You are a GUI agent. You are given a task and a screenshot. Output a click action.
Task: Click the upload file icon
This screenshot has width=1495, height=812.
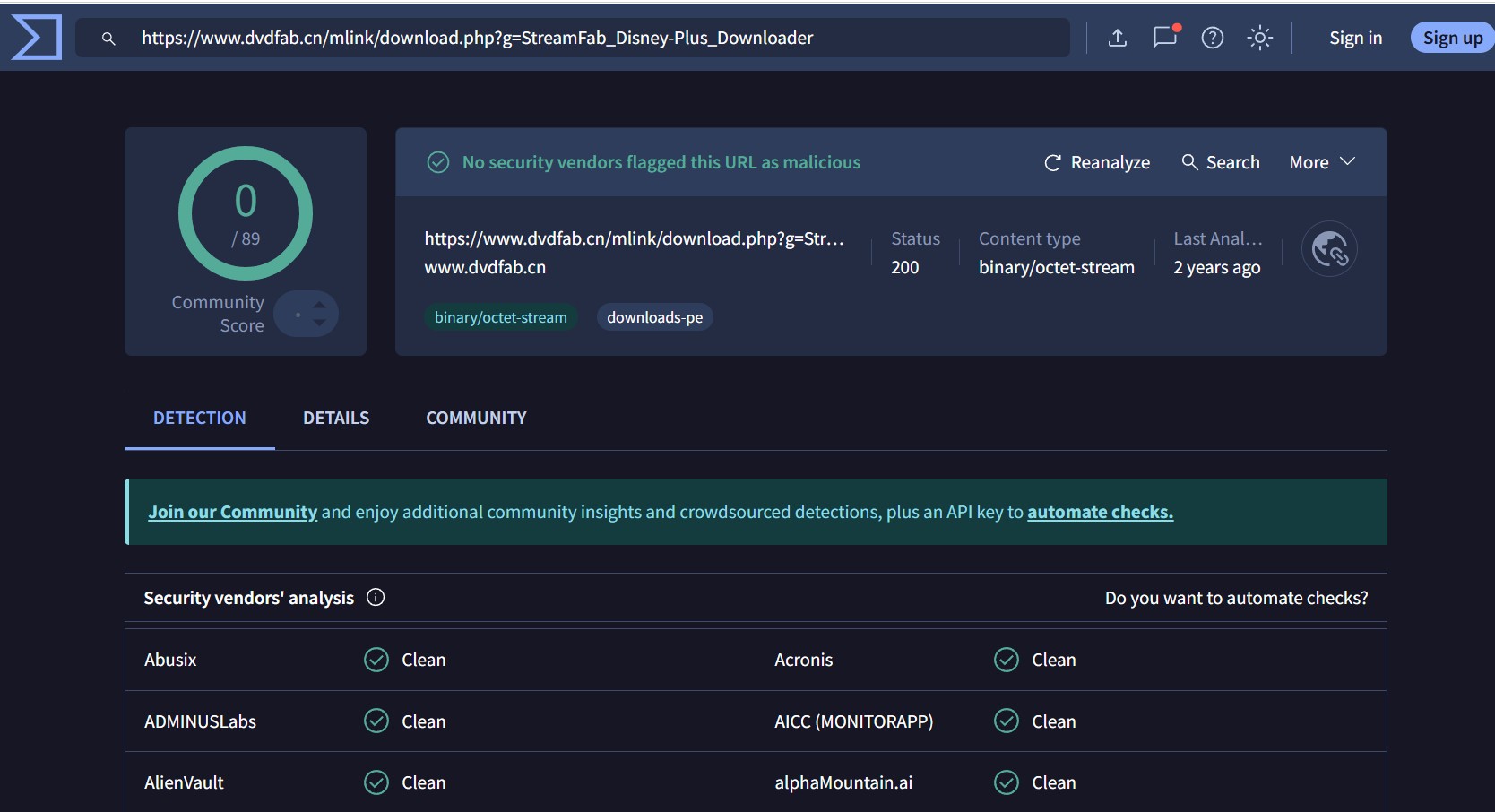(1117, 38)
